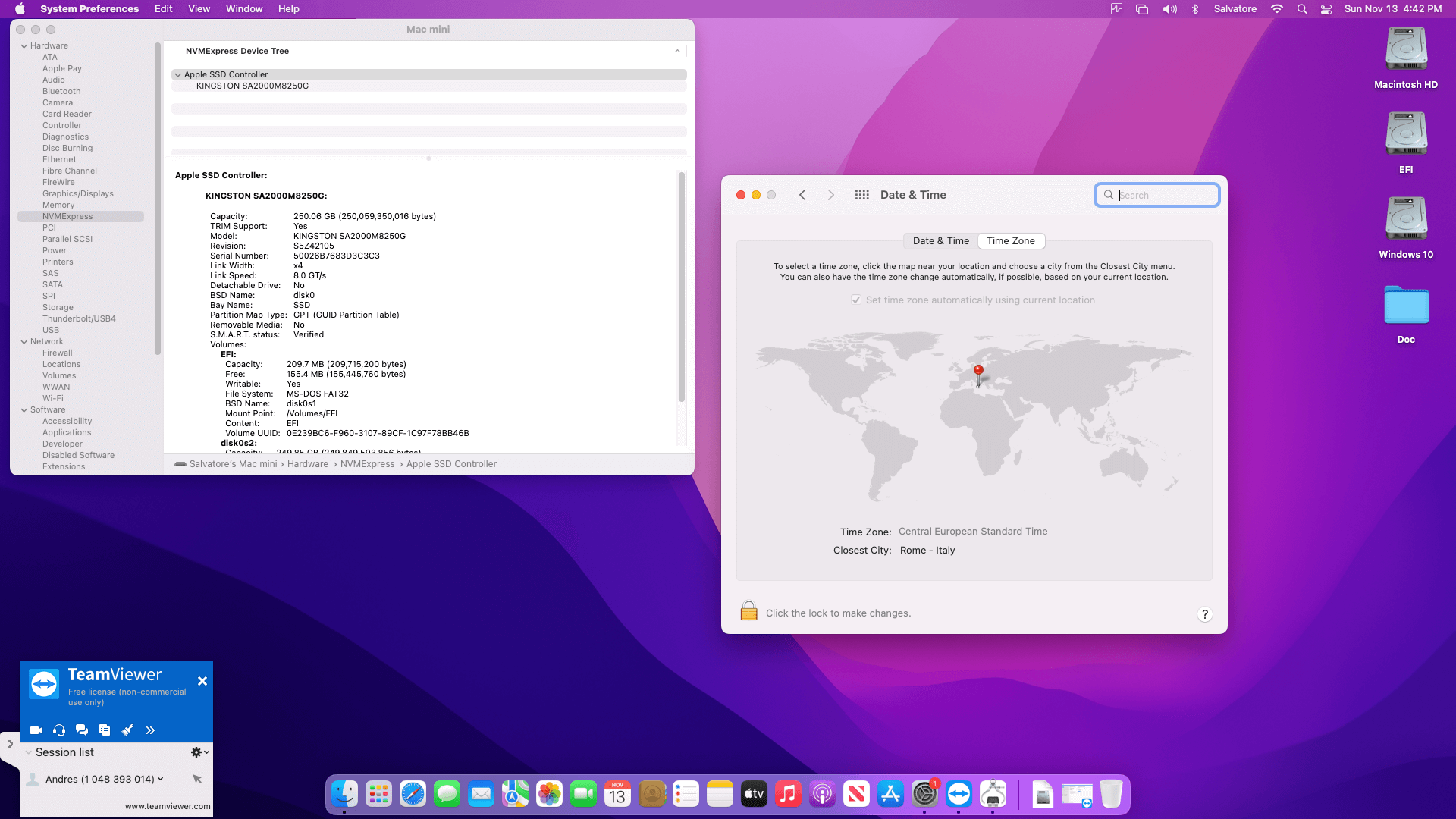The width and height of the screenshot is (1456, 819).
Task: Open Messages app in the Dock
Action: [x=447, y=794]
